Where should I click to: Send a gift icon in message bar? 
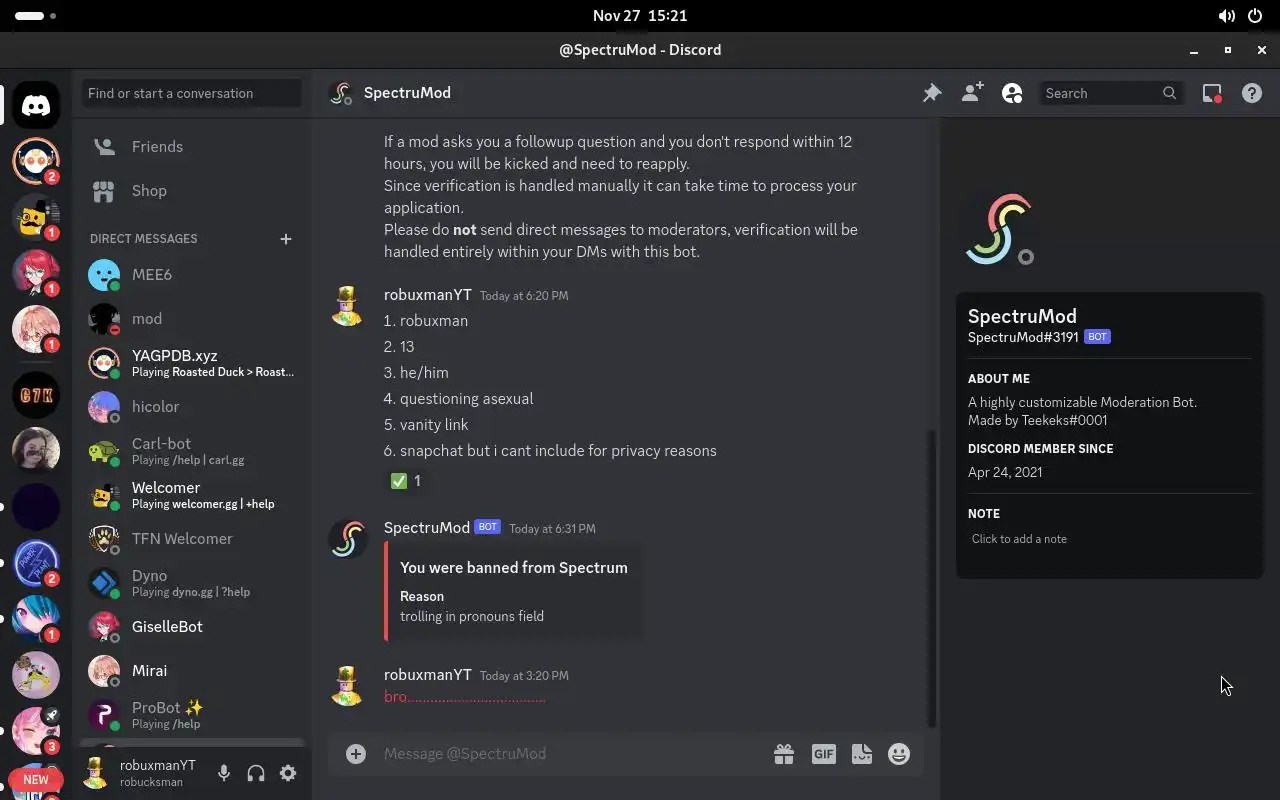tap(784, 754)
